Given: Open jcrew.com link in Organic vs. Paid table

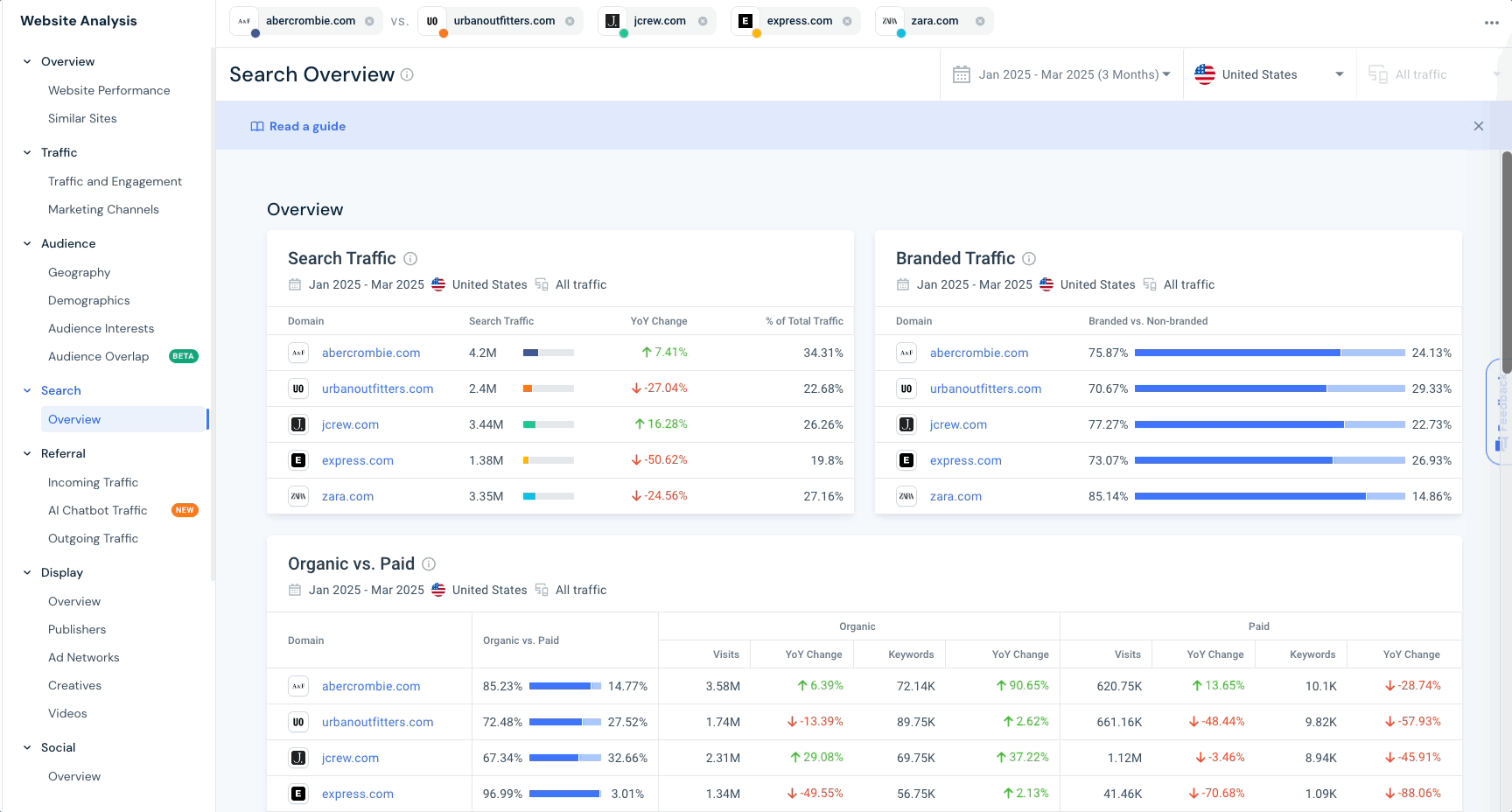Looking at the screenshot, I should click(350, 758).
